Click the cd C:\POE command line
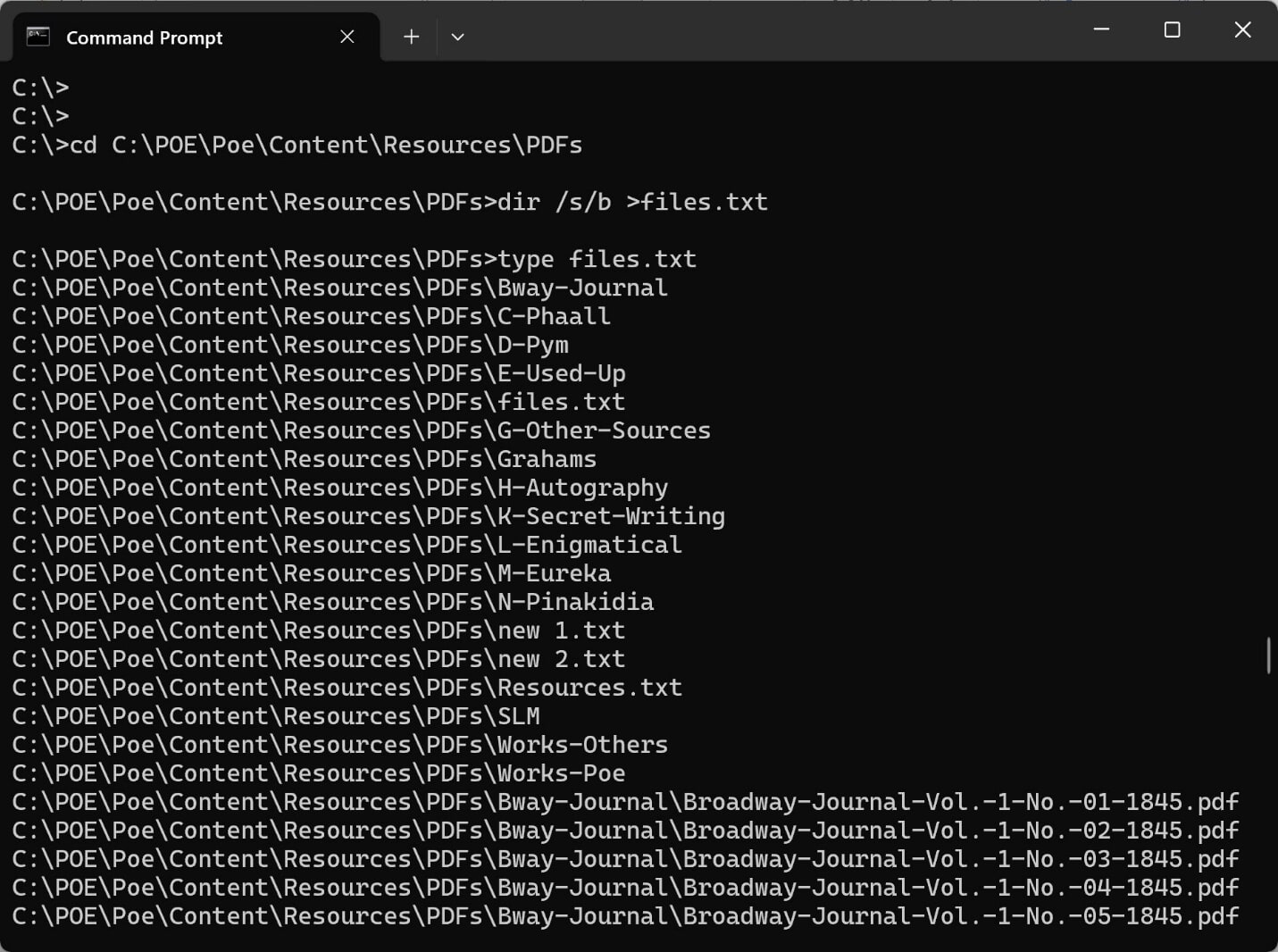 [x=295, y=145]
